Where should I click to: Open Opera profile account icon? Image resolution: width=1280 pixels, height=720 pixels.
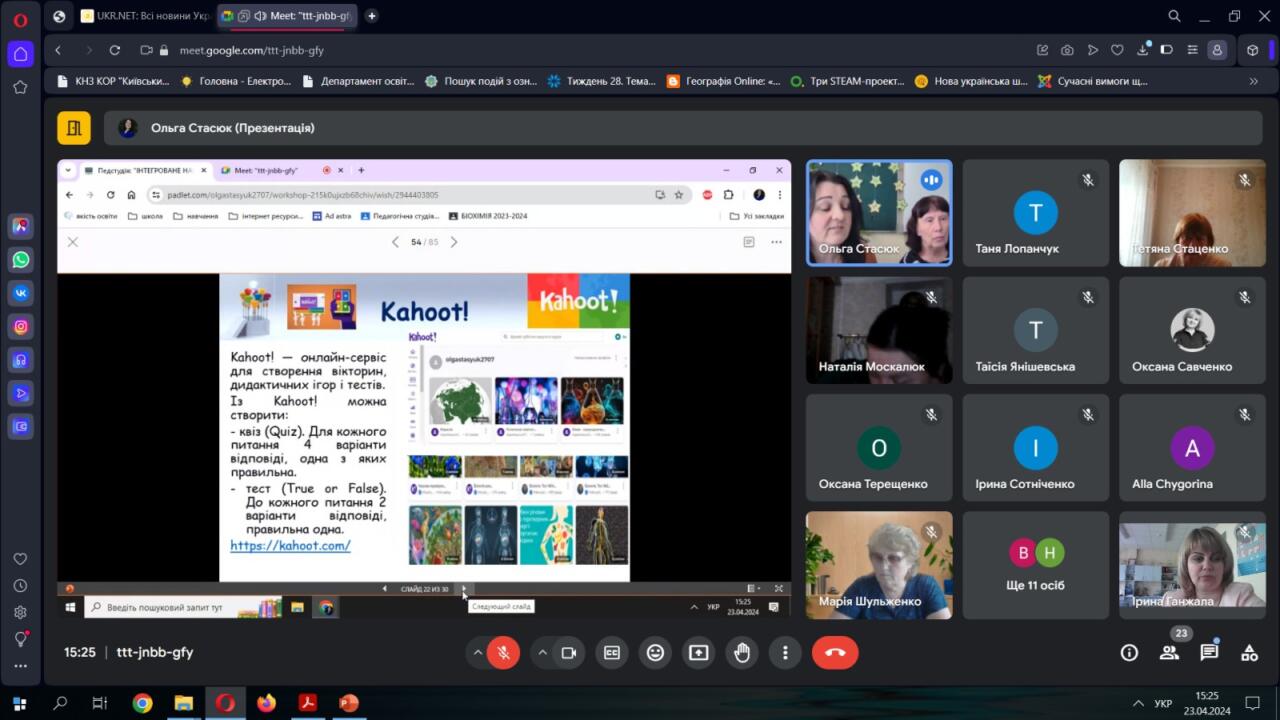(1217, 50)
